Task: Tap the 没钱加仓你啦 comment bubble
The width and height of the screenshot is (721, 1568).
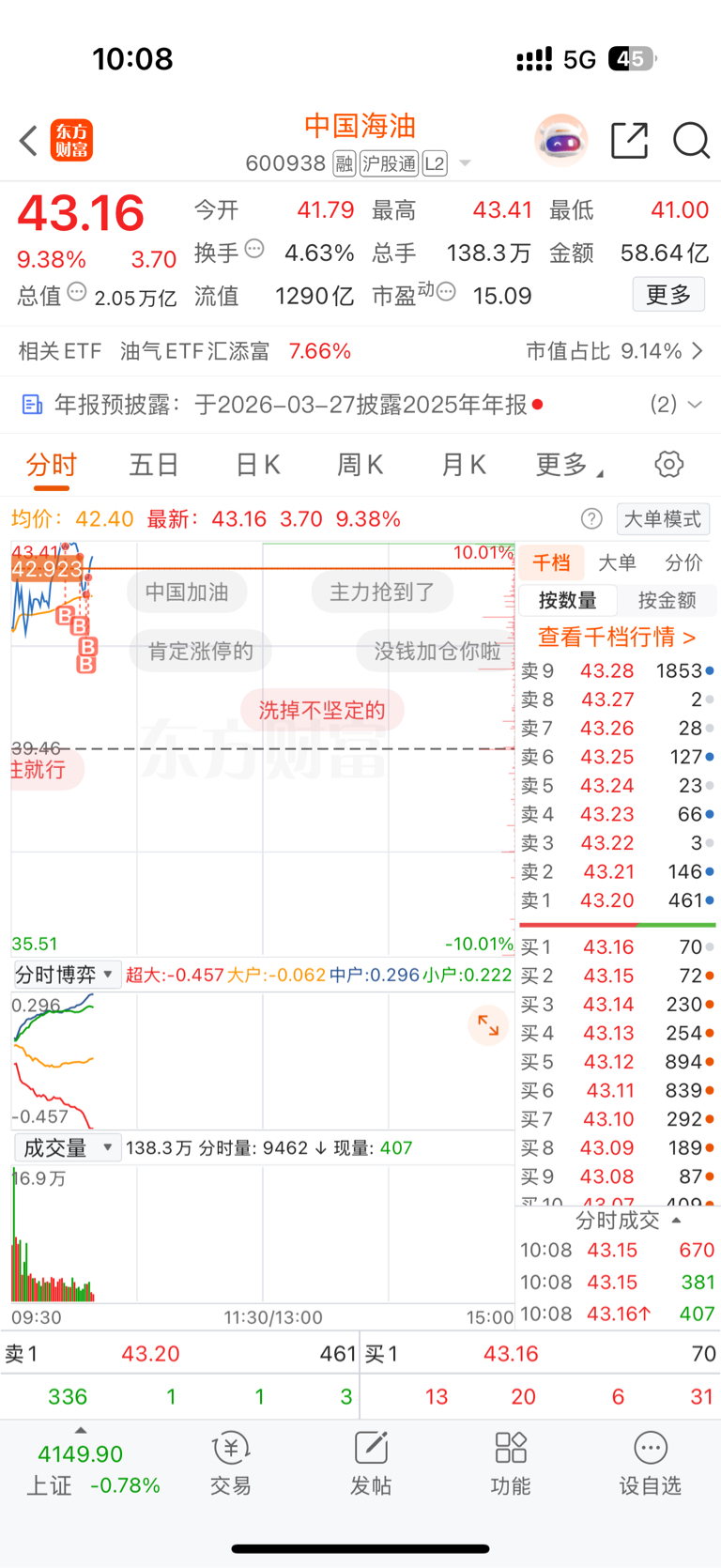Action: pos(437,652)
